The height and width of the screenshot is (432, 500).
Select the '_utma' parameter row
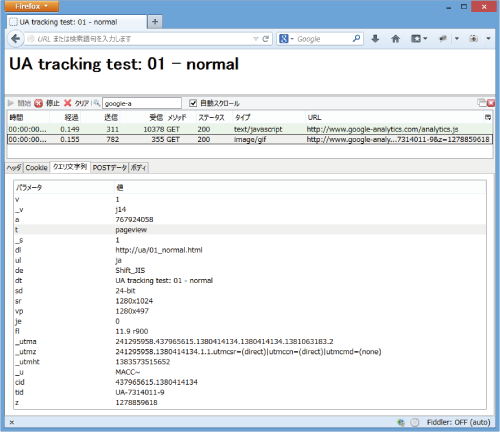(250, 342)
